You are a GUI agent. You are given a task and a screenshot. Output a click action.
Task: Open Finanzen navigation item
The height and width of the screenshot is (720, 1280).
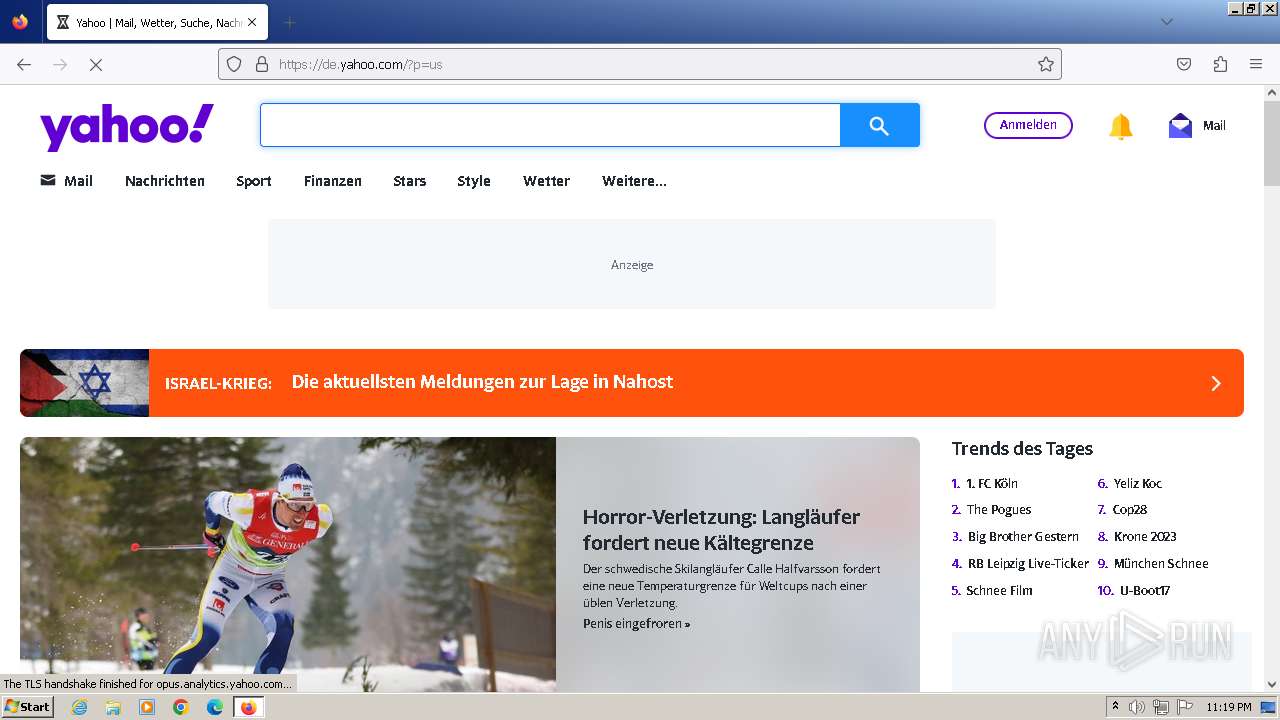[333, 181]
